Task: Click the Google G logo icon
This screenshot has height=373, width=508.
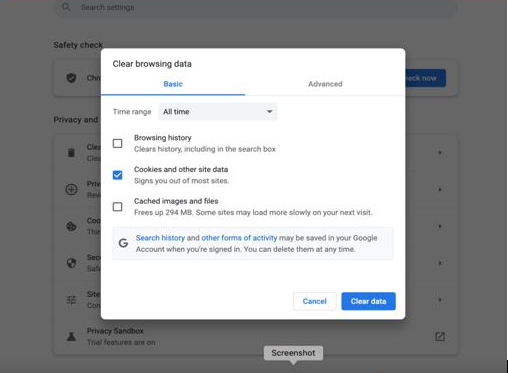Action: pos(123,243)
